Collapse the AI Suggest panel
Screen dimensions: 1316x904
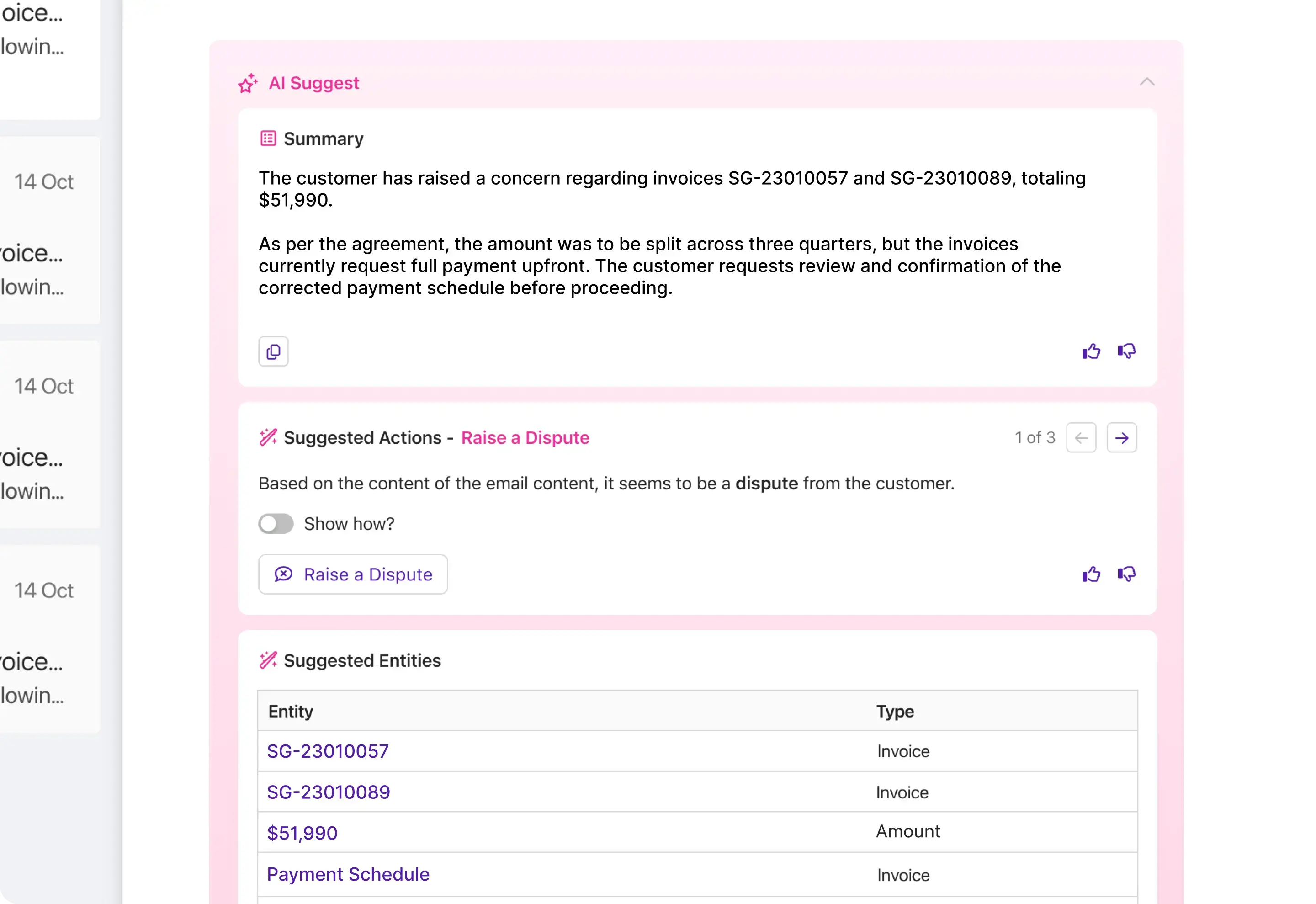[1146, 82]
